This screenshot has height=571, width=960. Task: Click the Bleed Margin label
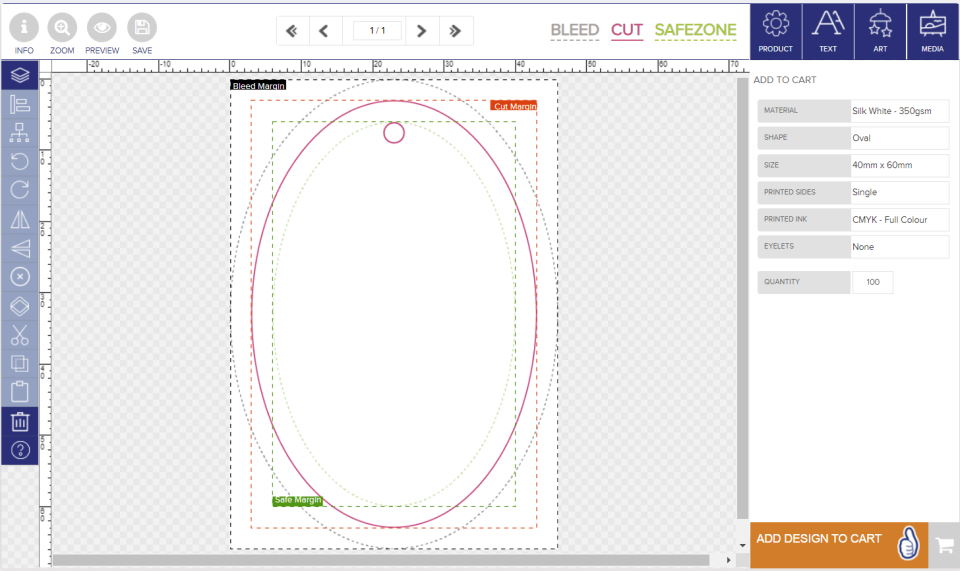258,86
